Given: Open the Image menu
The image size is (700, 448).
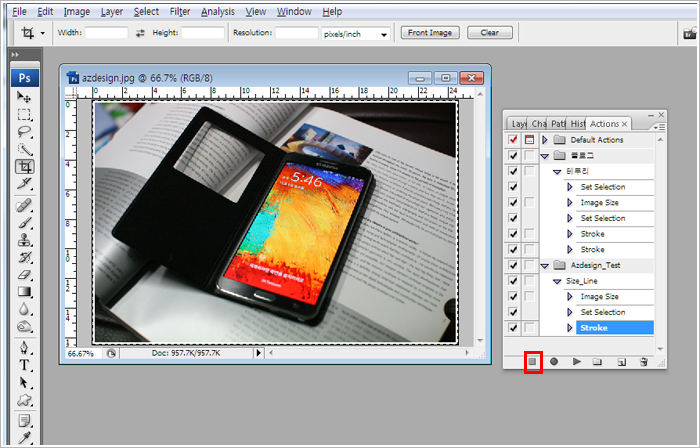Looking at the screenshot, I should [x=77, y=12].
